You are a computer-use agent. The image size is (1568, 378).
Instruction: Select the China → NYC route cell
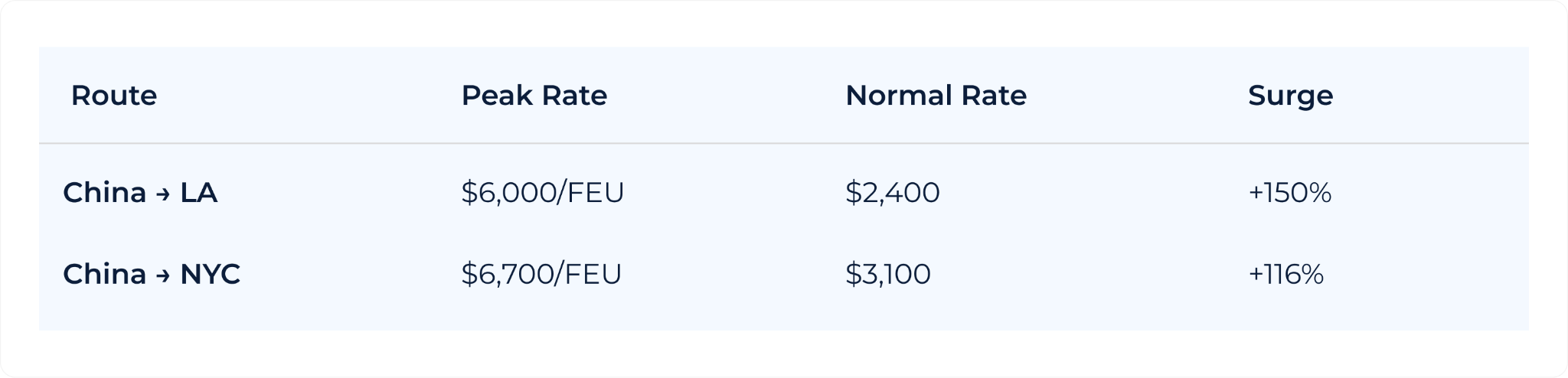[152, 274]
